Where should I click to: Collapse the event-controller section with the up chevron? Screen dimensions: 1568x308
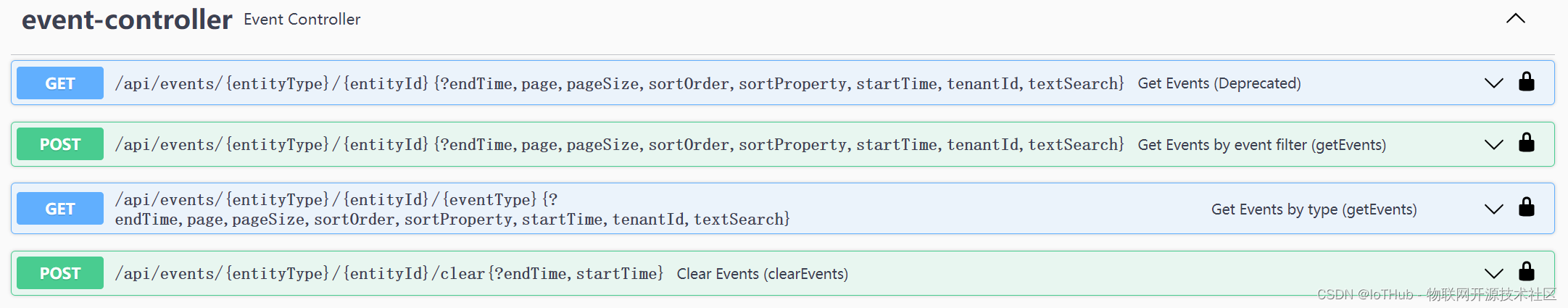1515,19
